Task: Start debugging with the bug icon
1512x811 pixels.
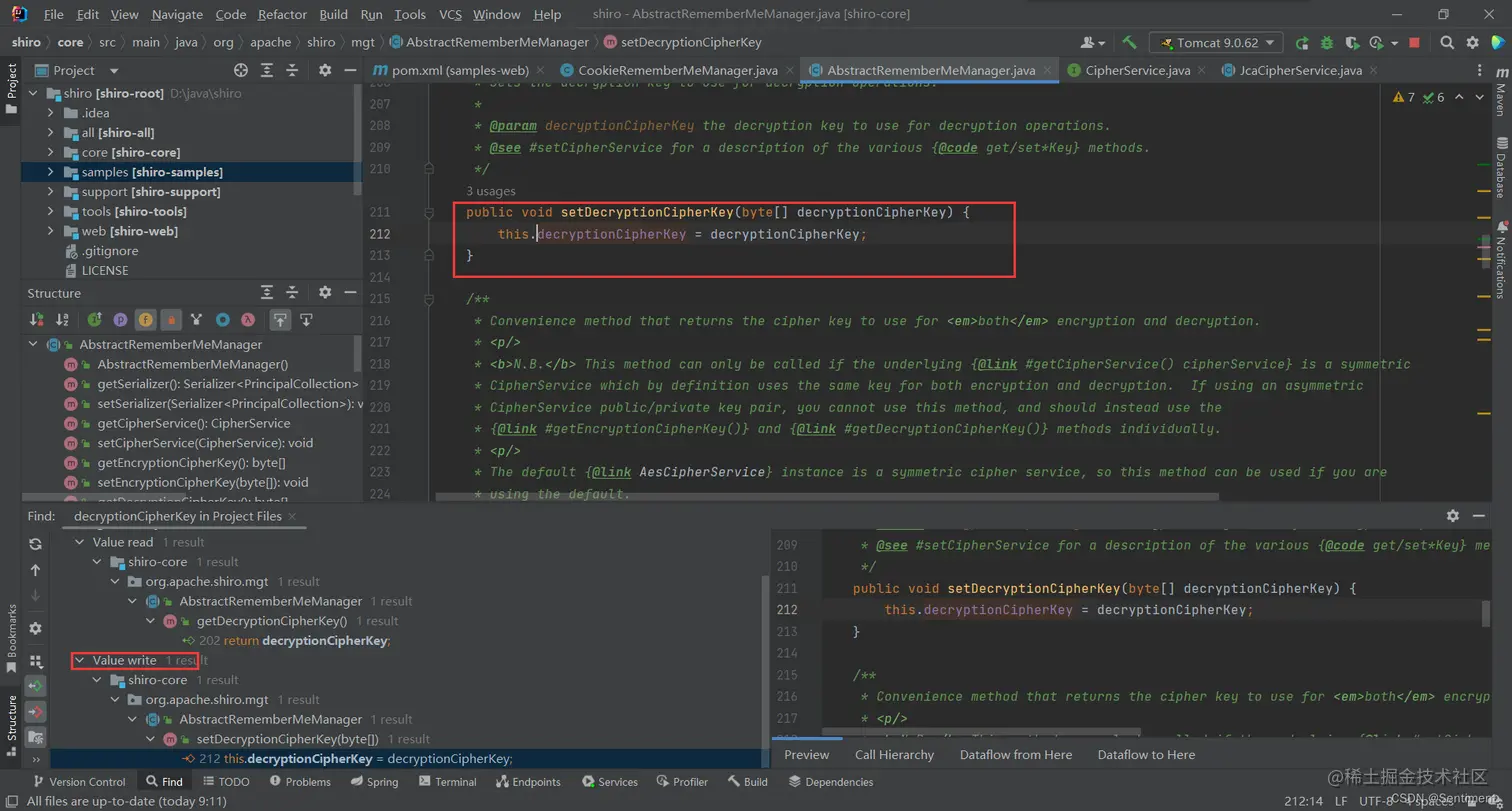Action: click(1327, 43)
